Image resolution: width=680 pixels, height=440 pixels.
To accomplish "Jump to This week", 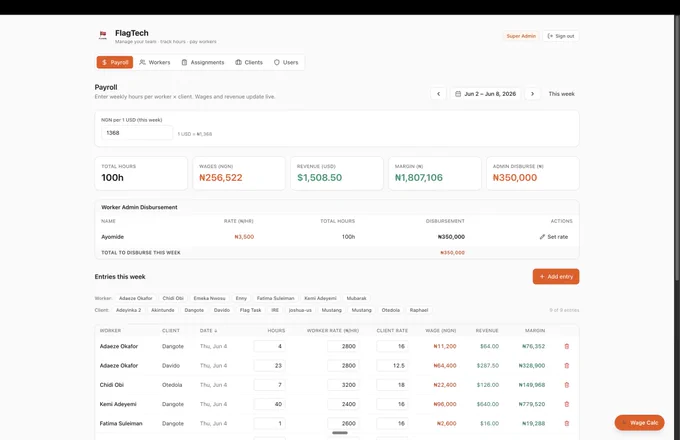I will coord(561,94).
